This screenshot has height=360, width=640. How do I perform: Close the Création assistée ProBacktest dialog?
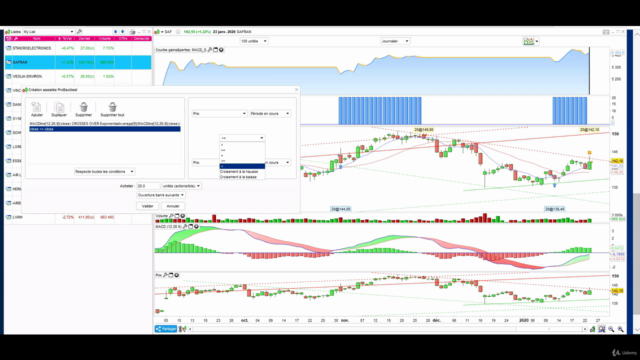pyautogui.click(x=296, y=89)
